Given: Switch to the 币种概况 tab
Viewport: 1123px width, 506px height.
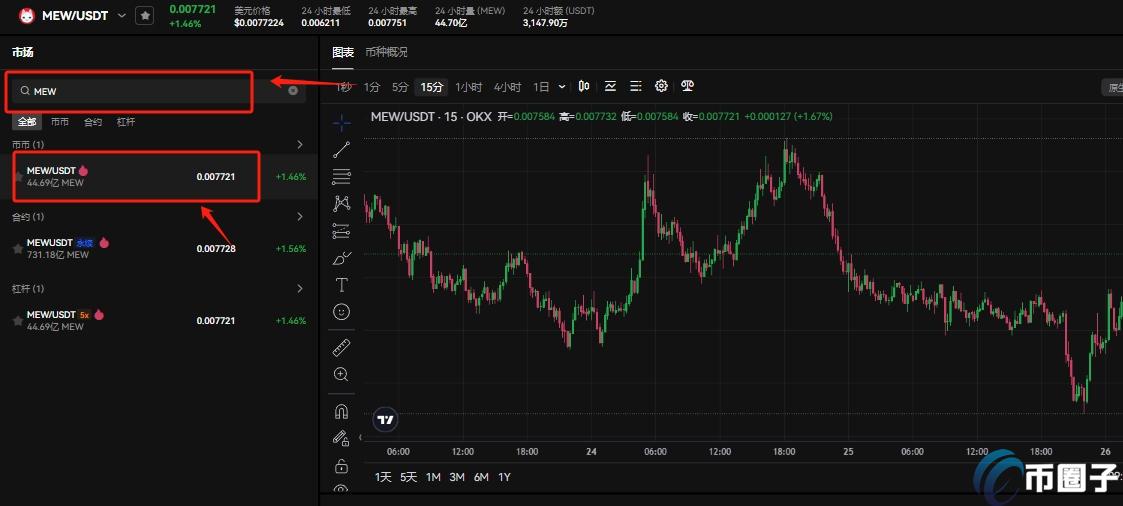Looking at the screenshot, I should tap(386, 52).
